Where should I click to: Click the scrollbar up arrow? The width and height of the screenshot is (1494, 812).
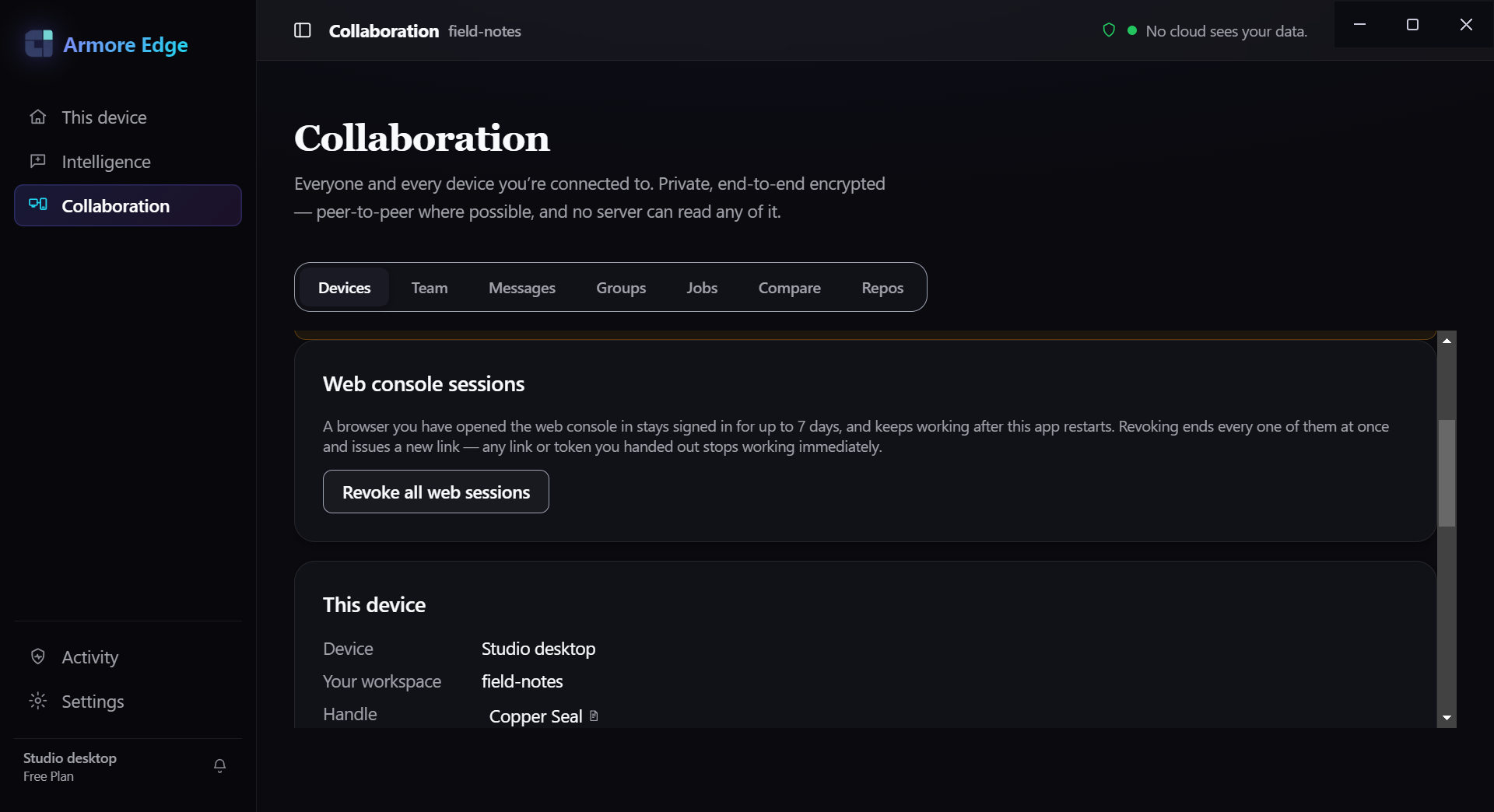[x=1447, y=341]
